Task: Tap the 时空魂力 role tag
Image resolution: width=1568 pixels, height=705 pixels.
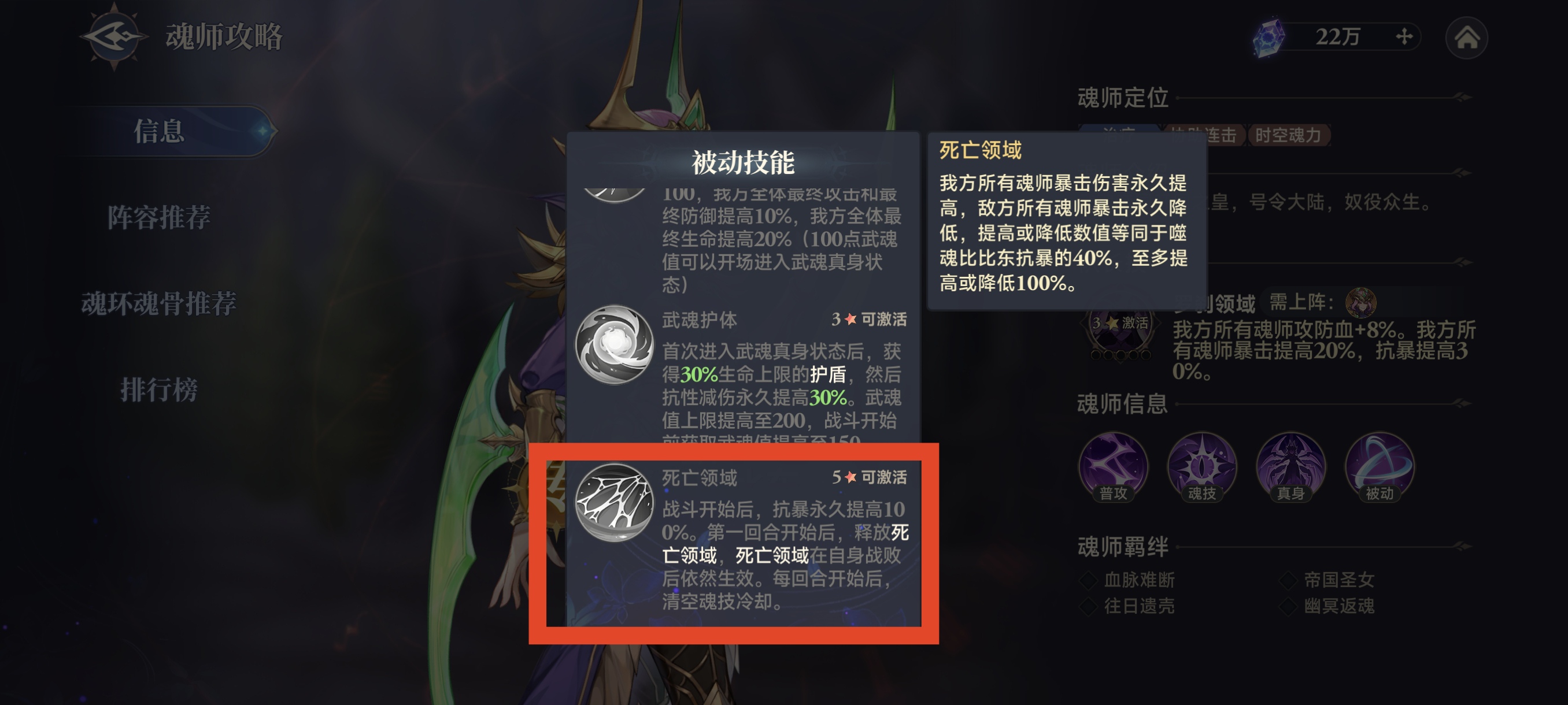Action: [x=1288, y=135]
